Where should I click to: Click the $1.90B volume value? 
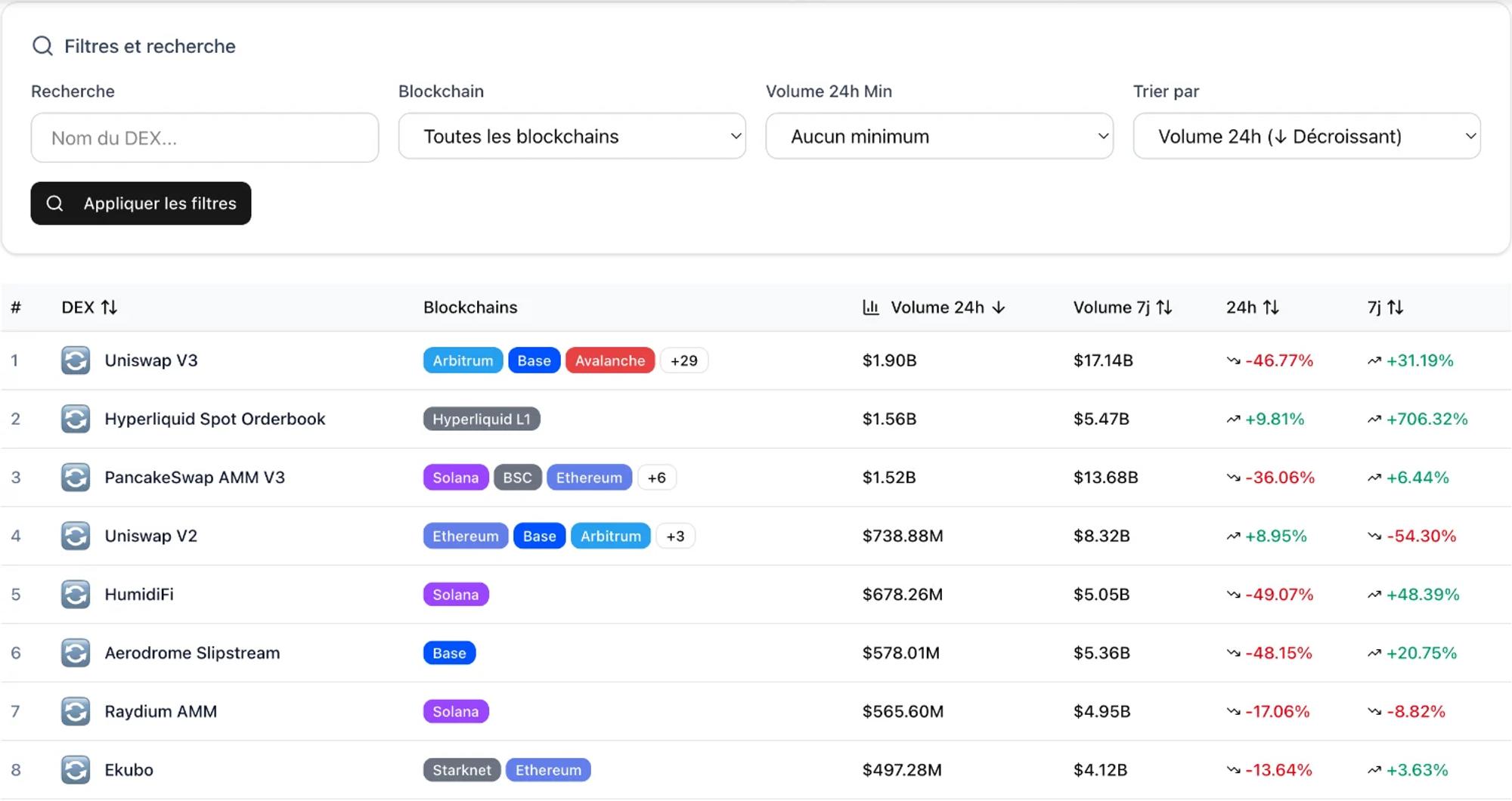point(890,360)
